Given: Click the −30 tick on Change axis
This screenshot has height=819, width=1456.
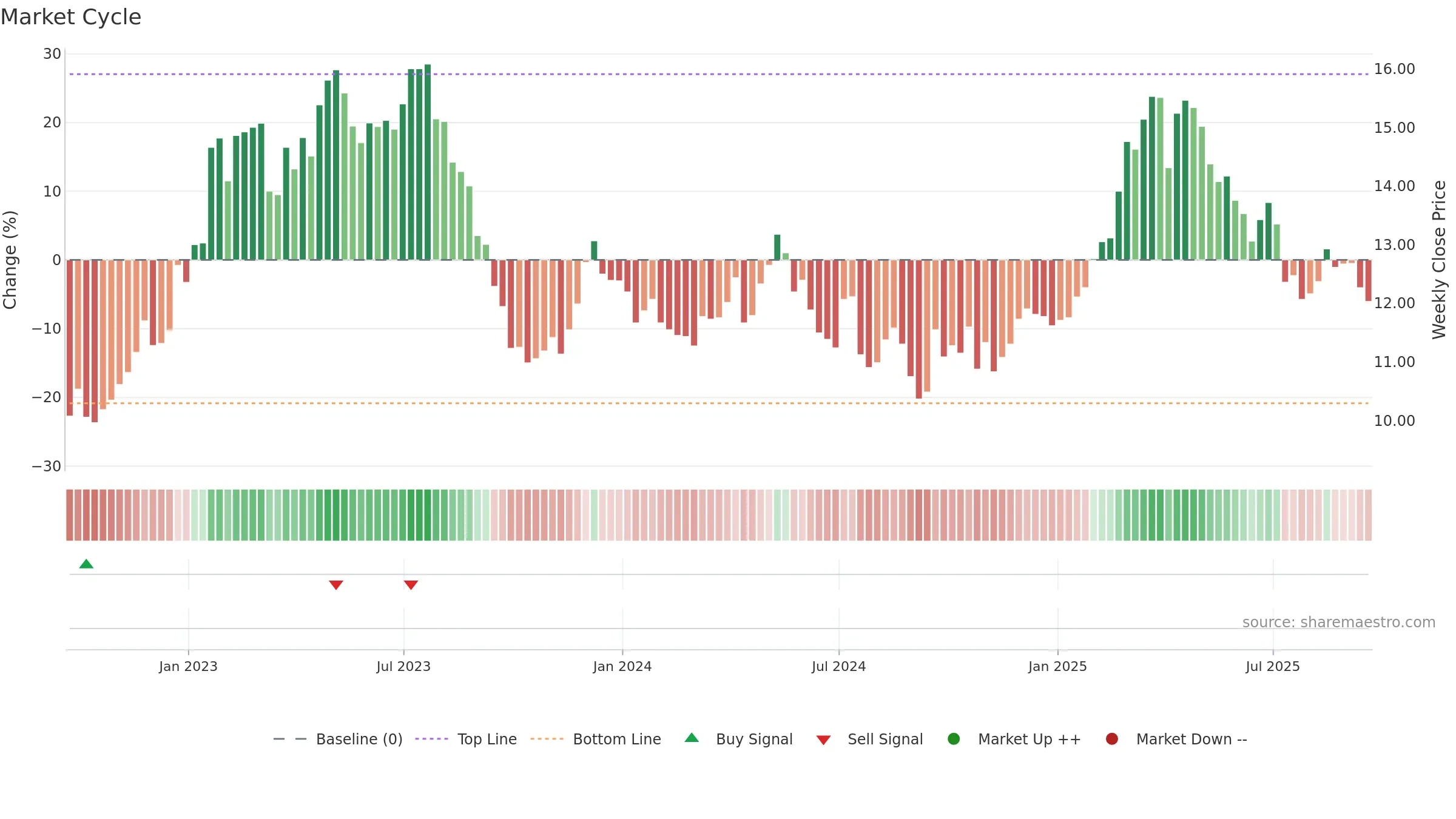Looking at the screenshot, I should pos(47,467).
